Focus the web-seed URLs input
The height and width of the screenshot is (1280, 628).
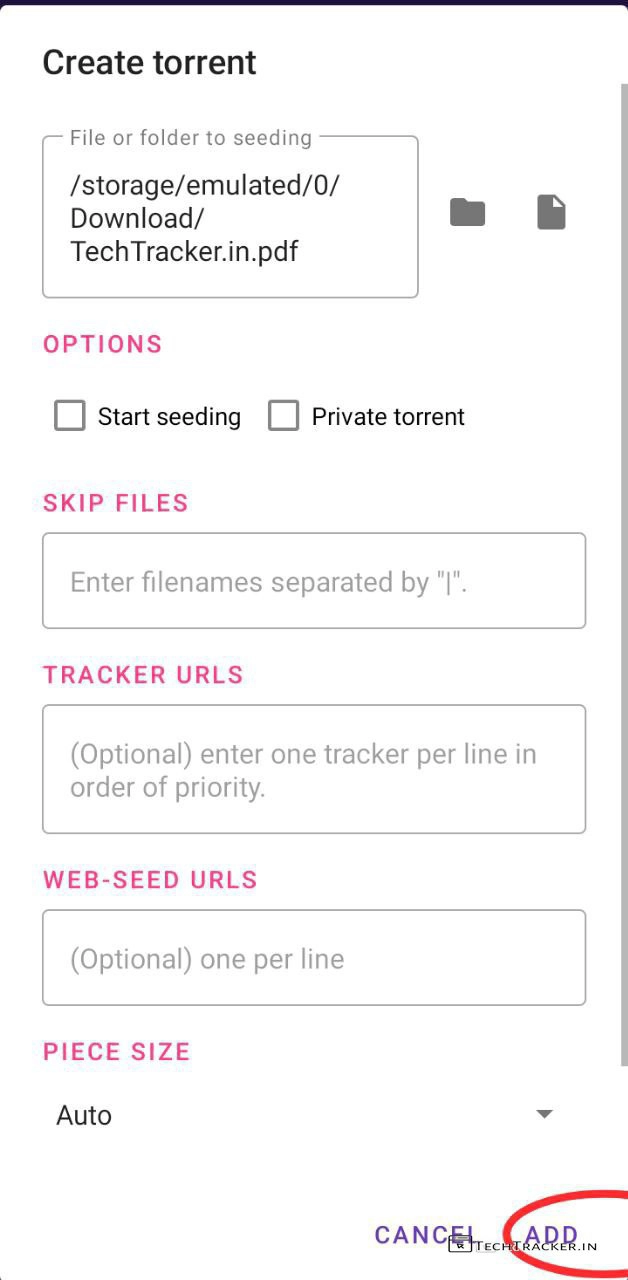click(x=313, y=958)
